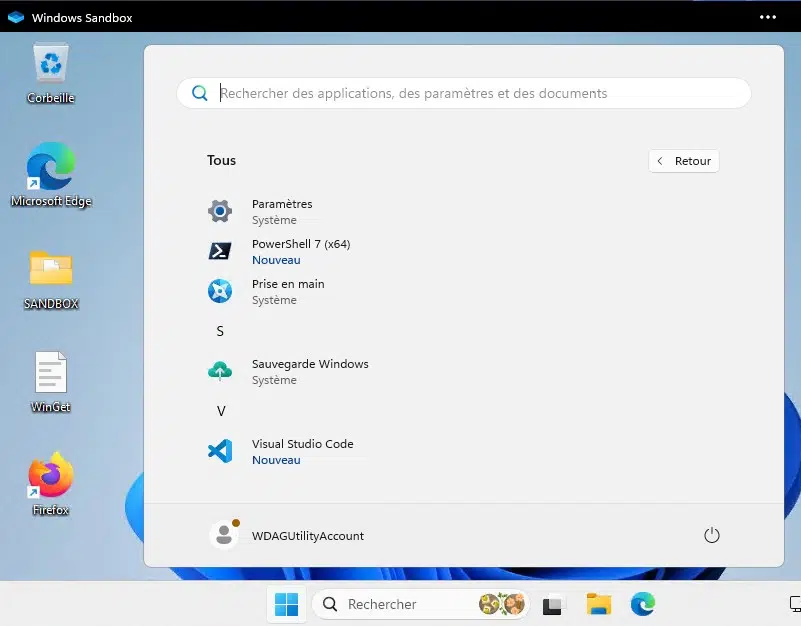This screenshot has height=626, width=801.
Task: Click the Retour back button
Action: pos(683,161)
